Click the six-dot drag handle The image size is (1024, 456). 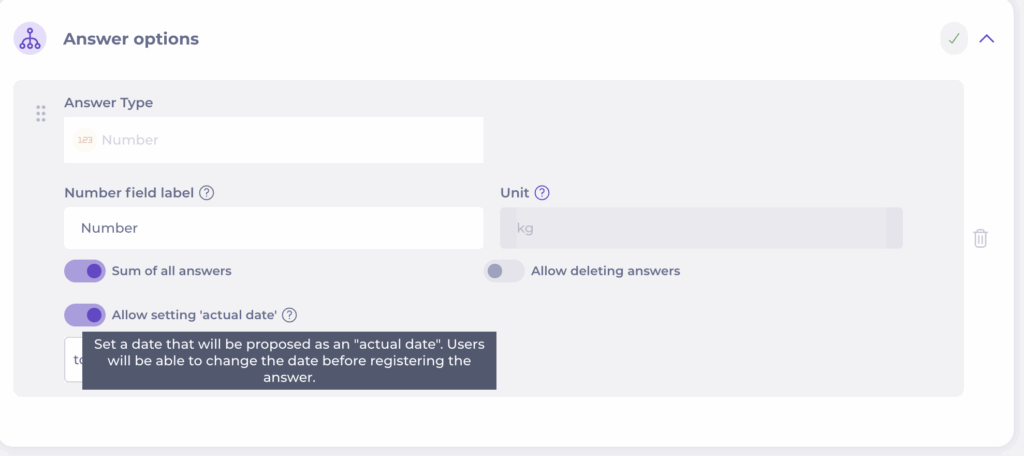coord(41,113)
